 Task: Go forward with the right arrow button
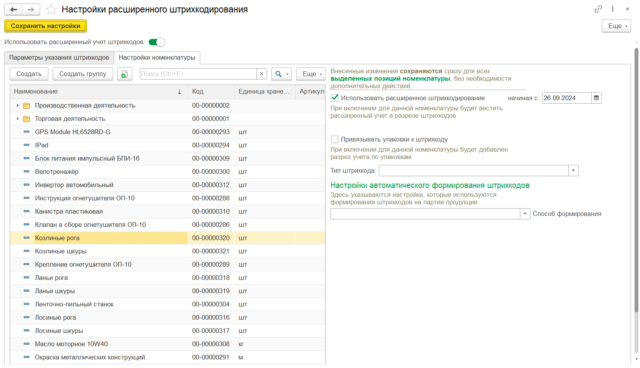click(31, 9)
